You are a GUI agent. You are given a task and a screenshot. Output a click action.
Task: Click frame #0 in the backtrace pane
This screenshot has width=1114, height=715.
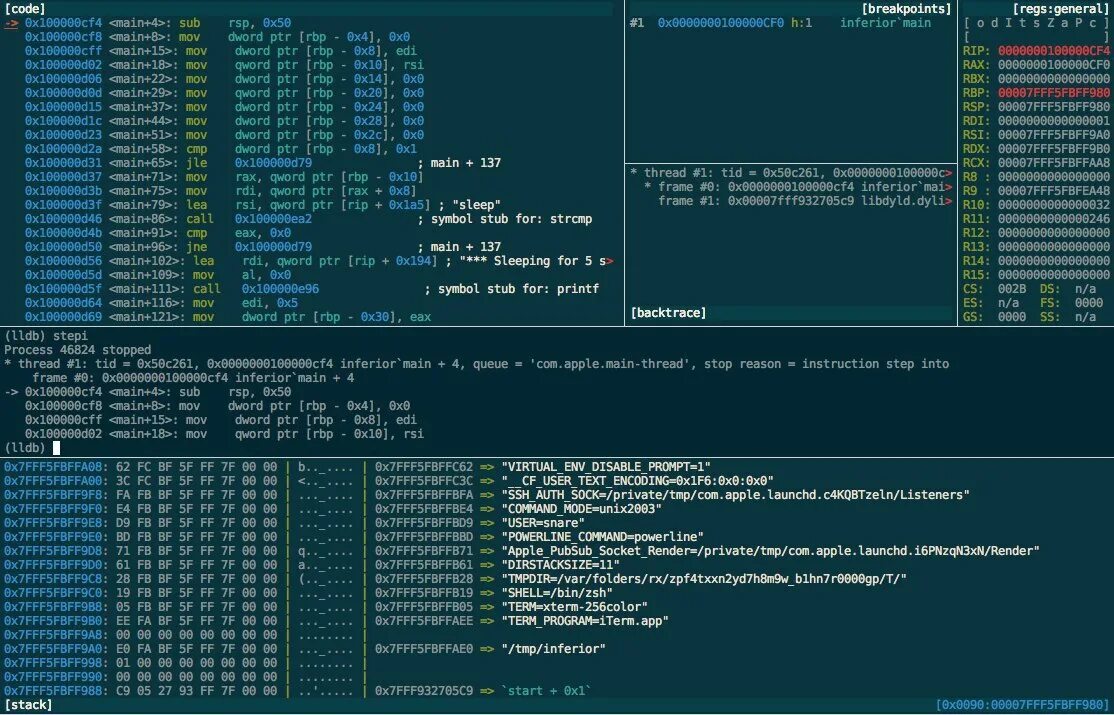798,187
